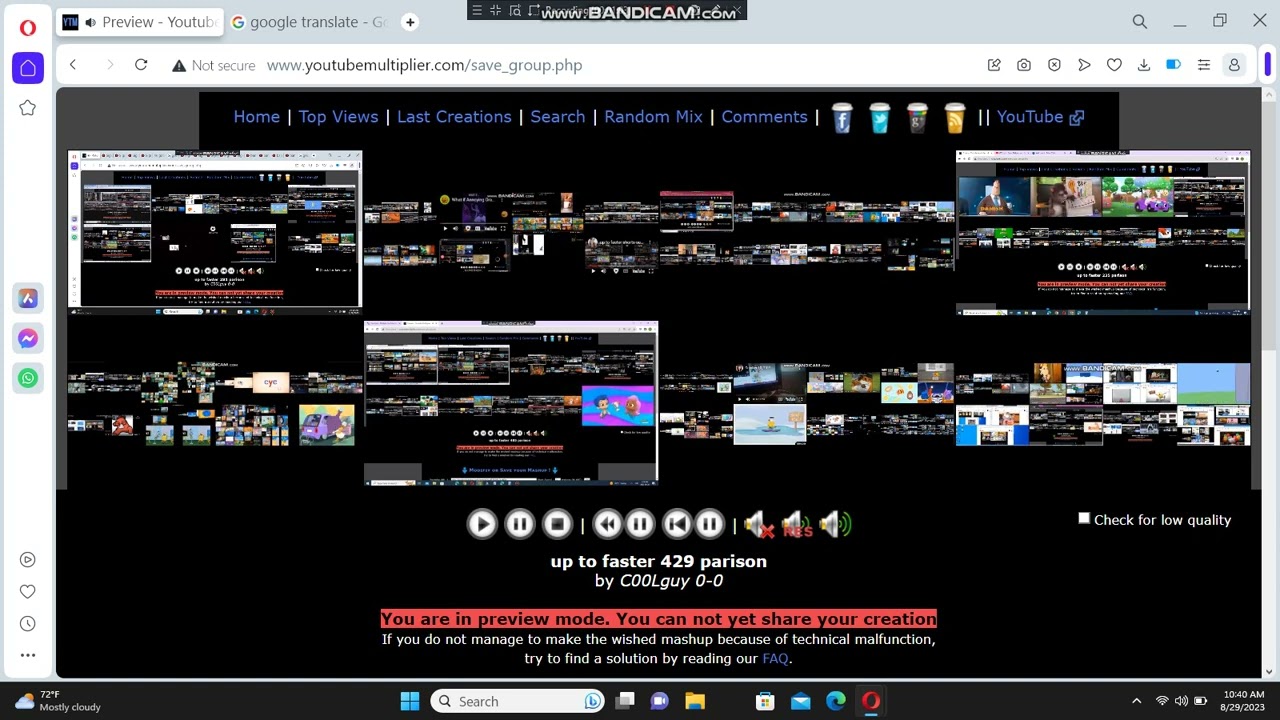Image resolution: width=1280 pixels, height=720 pixels.
Task: Click the Opera search tabs magnifier
Action: tap(1139, 21)
